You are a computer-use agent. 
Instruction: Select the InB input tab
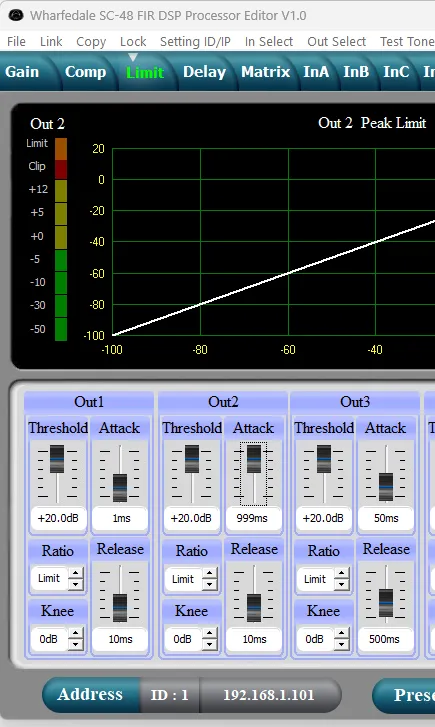coord(356,72)
